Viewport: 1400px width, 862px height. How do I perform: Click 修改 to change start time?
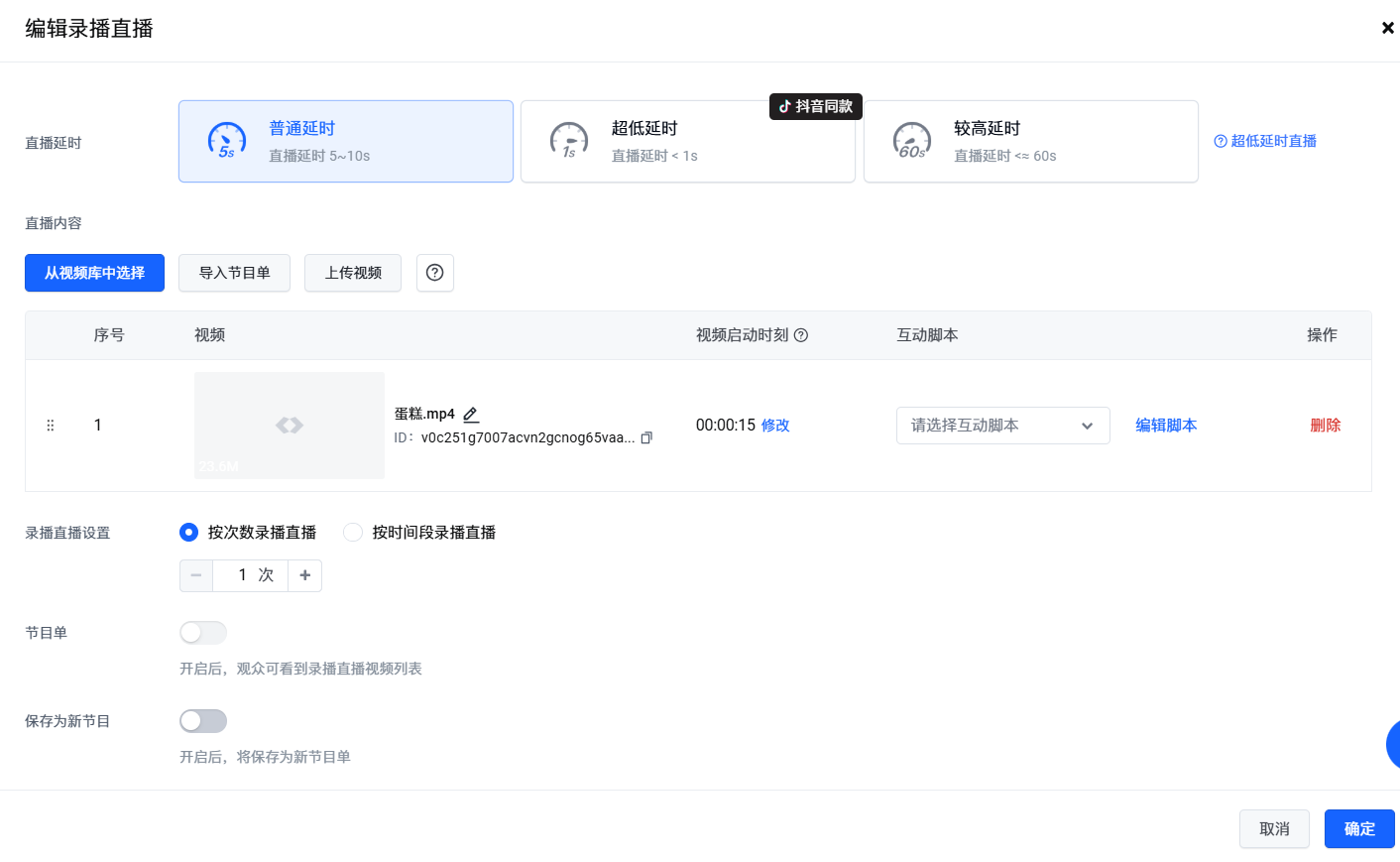[x=775, y=426]
